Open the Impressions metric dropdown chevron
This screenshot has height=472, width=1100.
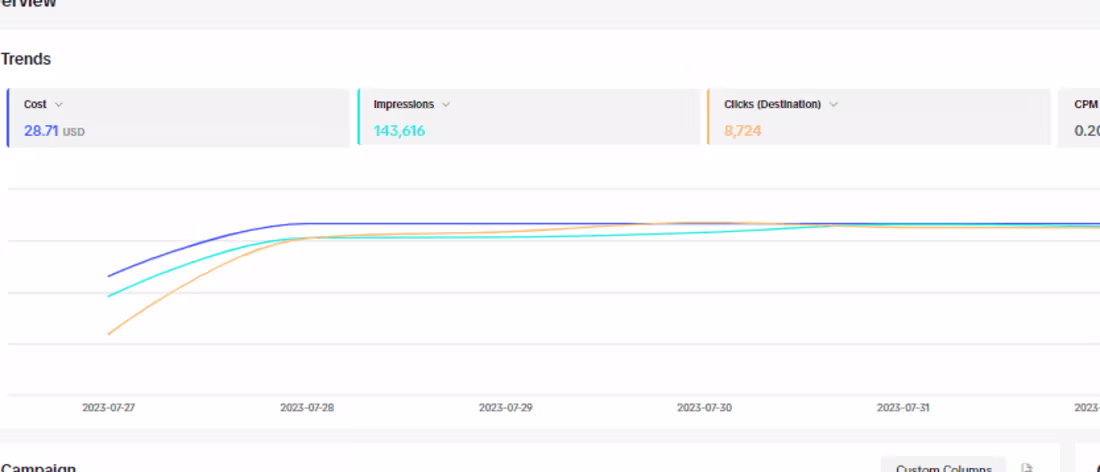pyautogui.click(x=446, y=104)
